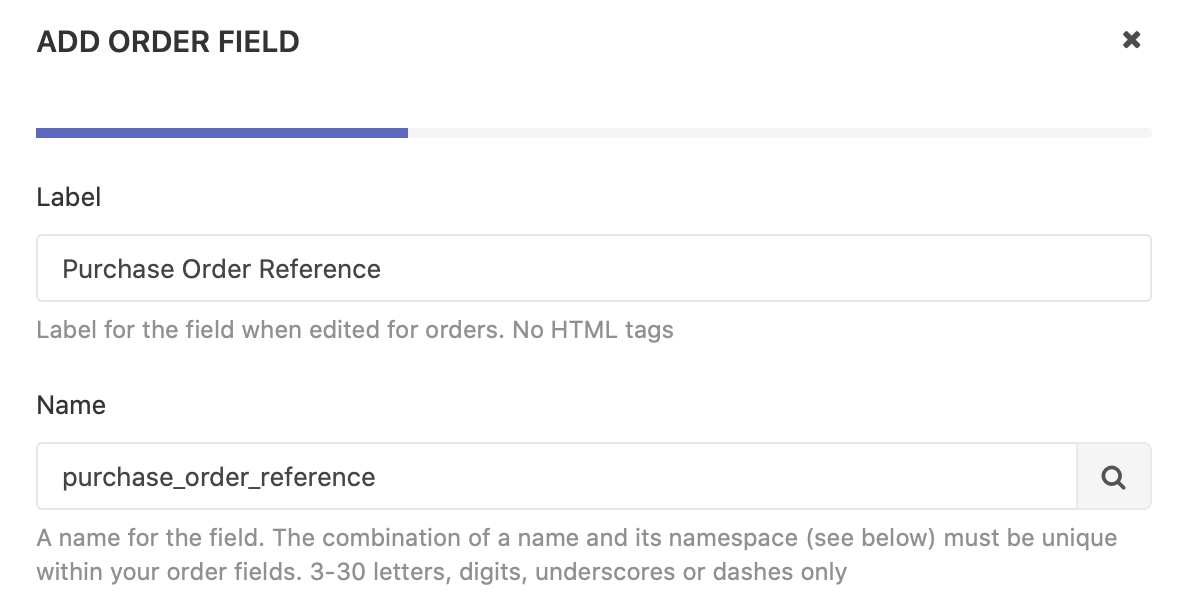
Task: Click the "No HTML tags" hint text
Action: tap(593, 330)
